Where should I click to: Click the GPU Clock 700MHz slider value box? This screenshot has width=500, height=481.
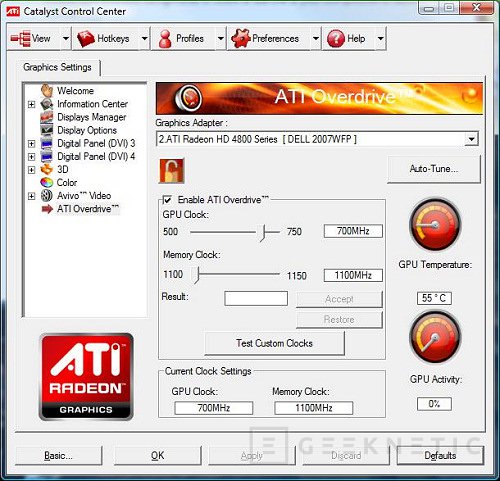coord(353,231)
